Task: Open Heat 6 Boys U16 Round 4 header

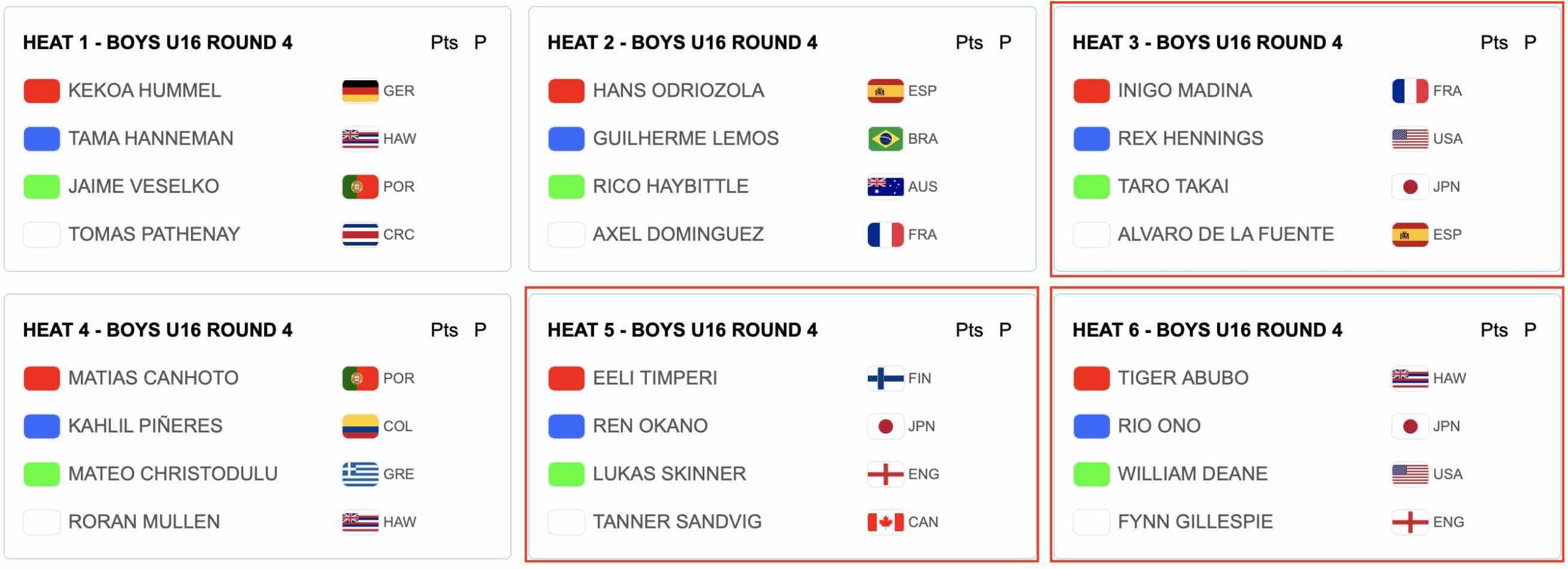Action: click(1207, 330)
